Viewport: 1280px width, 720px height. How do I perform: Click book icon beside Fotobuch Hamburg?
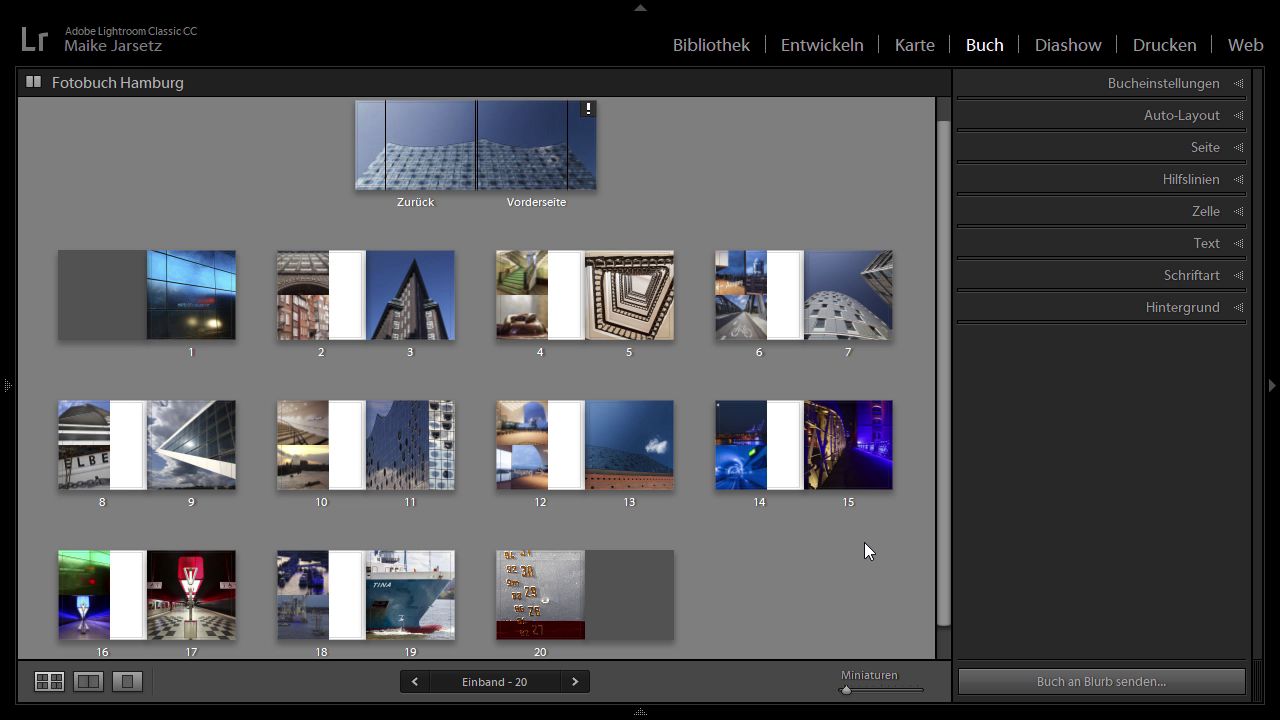(33, 82)
